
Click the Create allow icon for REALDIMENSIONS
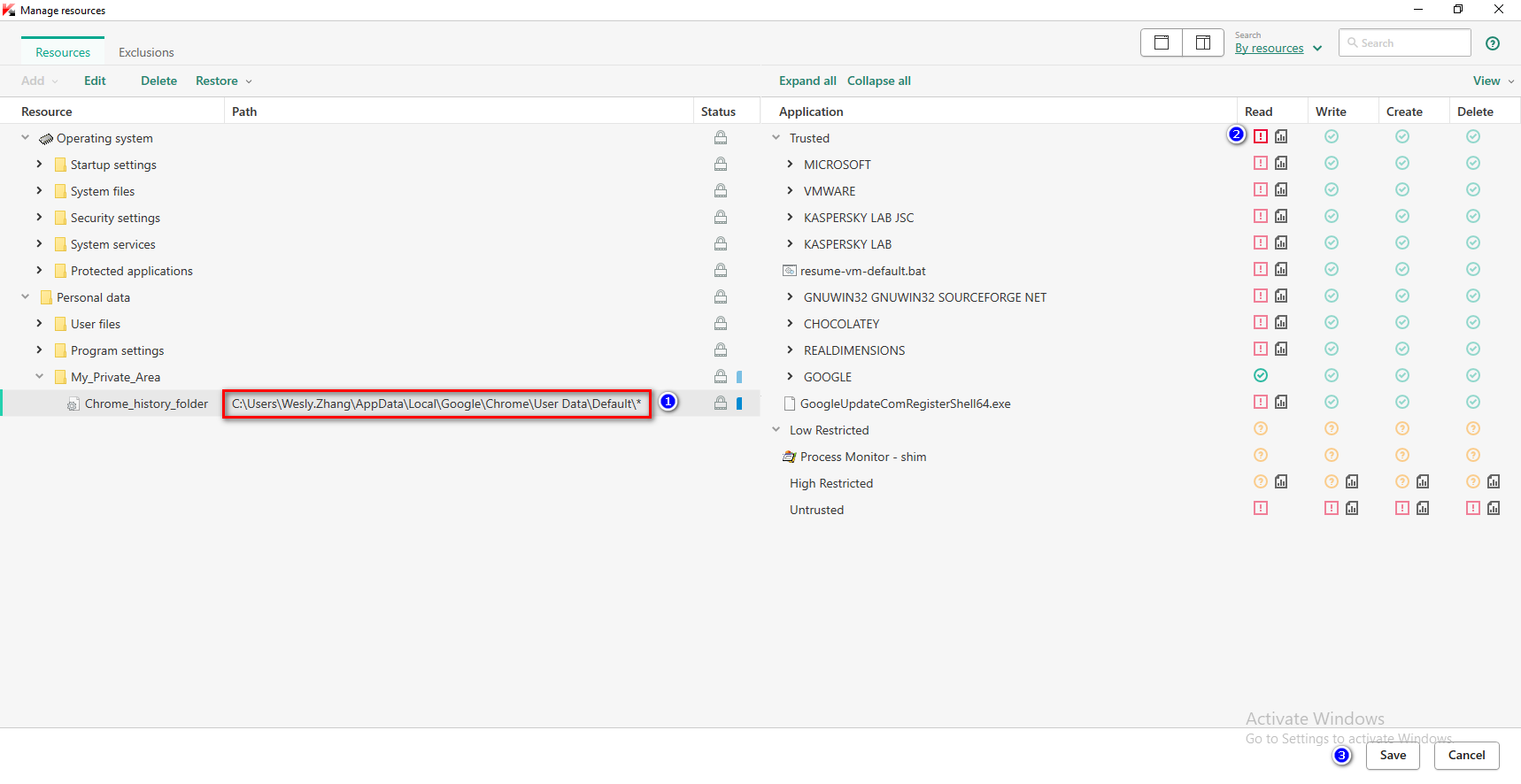[1402, 349]
